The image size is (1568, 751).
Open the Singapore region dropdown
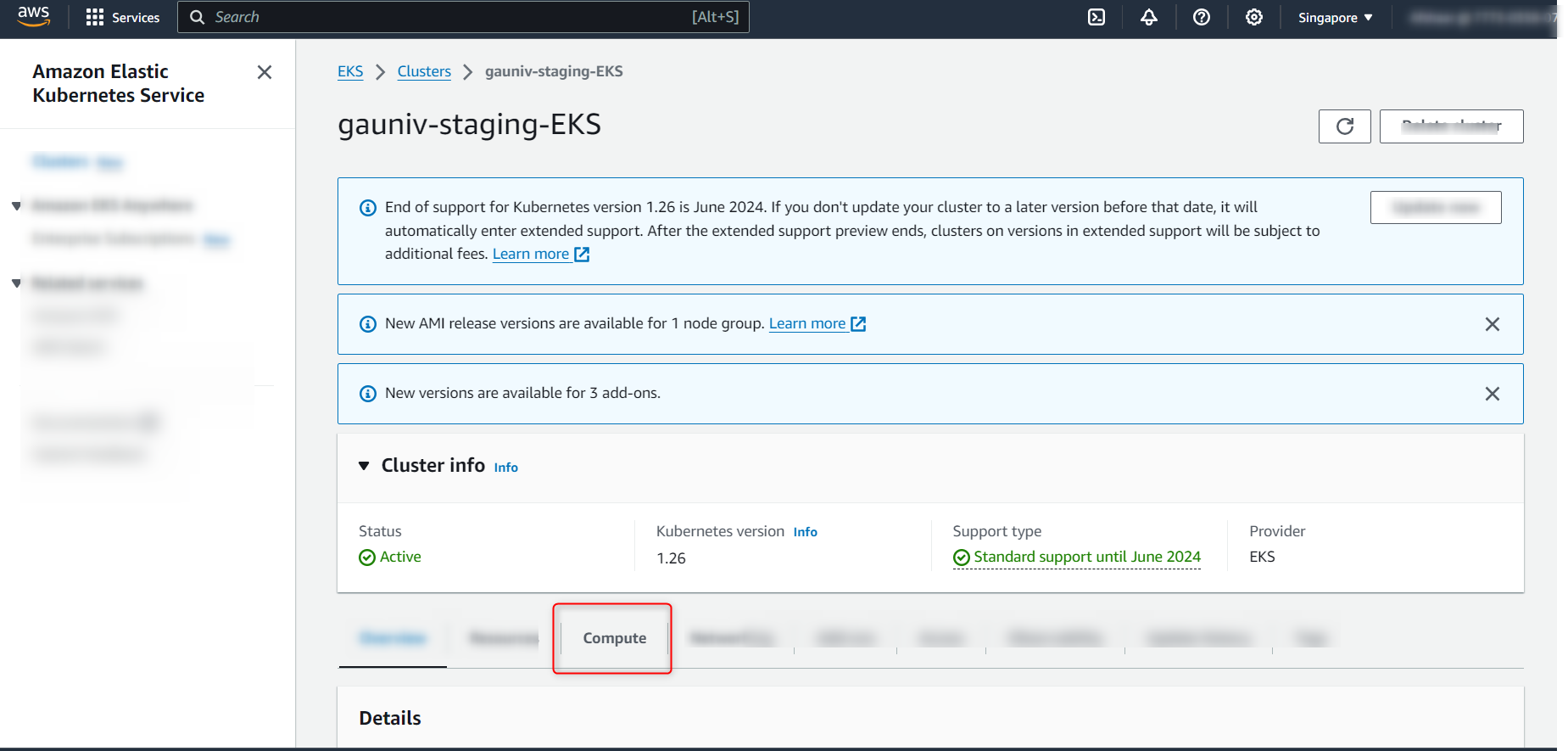click(x=1335, y=18)
